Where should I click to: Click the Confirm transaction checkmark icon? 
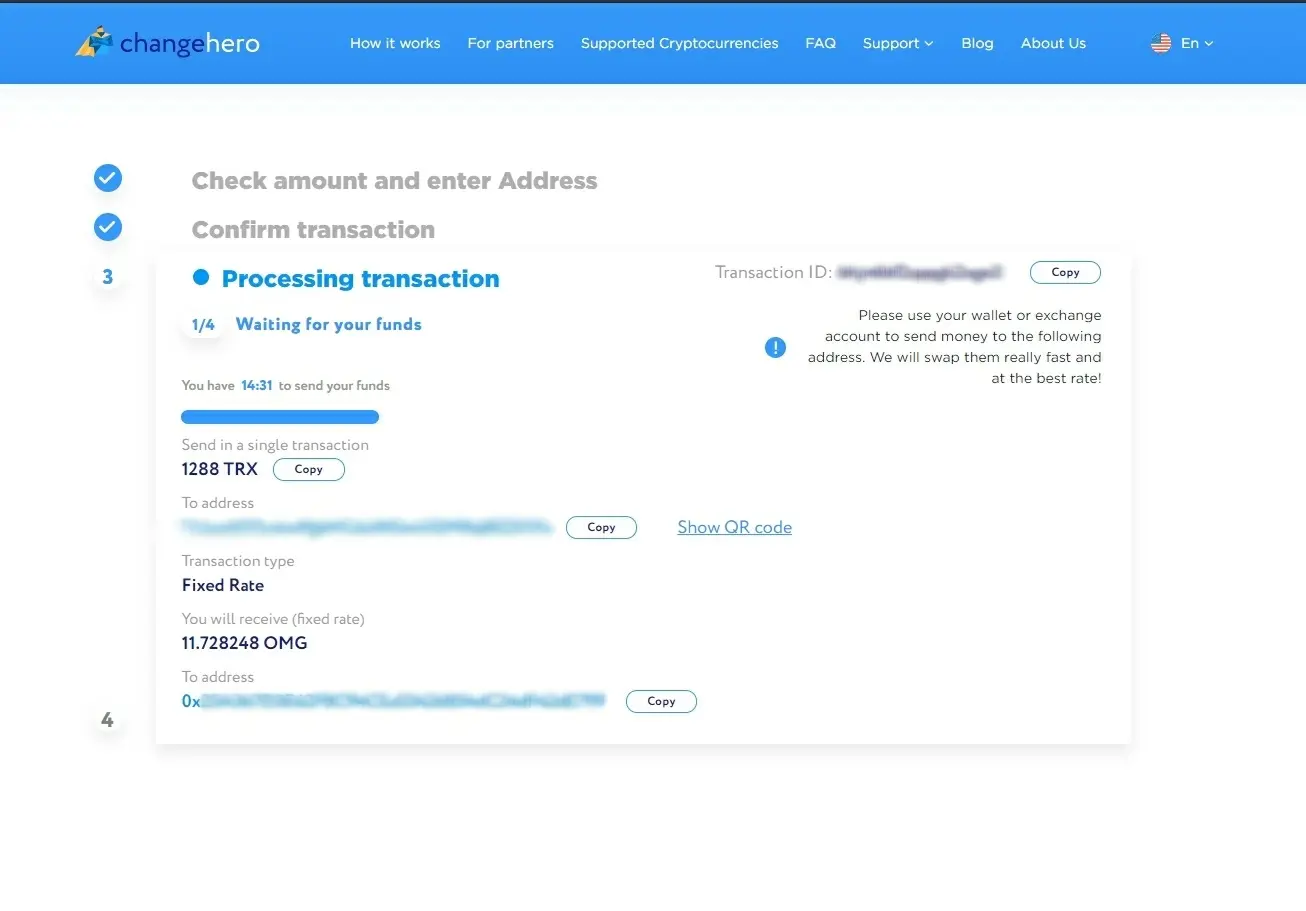pyautogui.click(x=108, y=227)
